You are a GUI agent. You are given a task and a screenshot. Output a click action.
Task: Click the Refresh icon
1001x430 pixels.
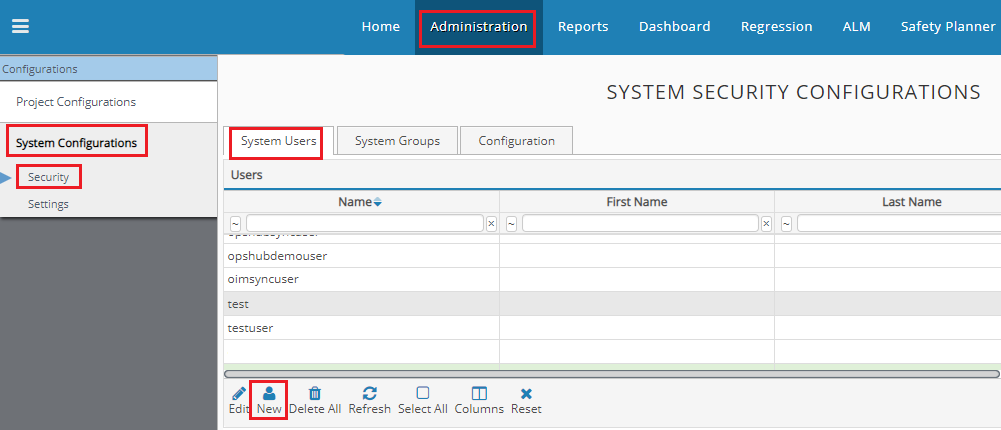point(369,394)
